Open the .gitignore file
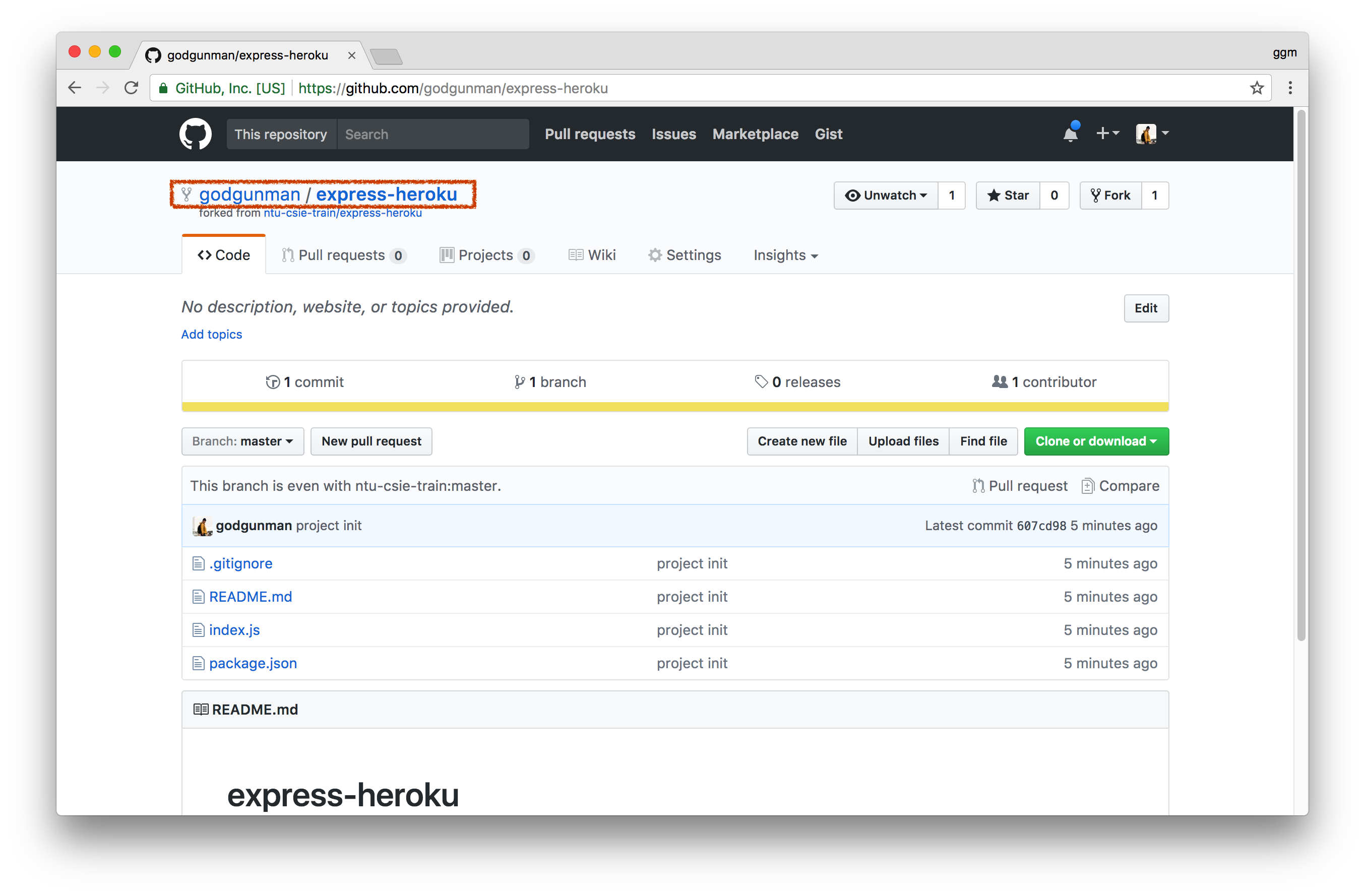Image resolution: width=1365 pixels, height=896 pixels. pyautogui.click(x=241, y=563)
